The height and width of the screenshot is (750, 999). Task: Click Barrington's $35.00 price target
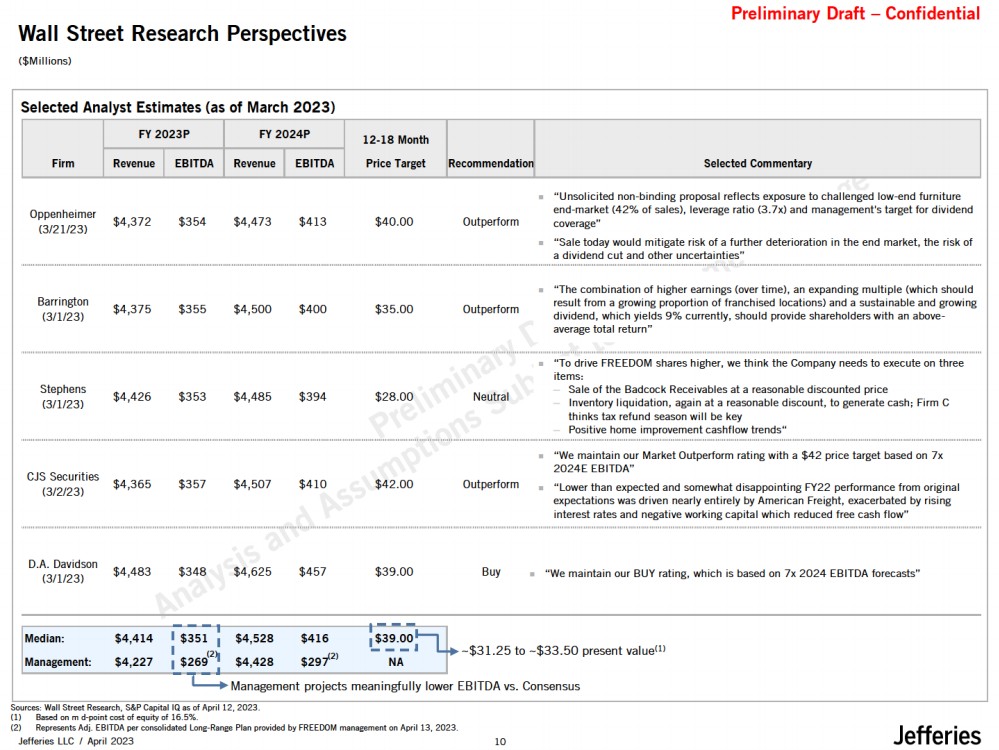tap(393, 309)
